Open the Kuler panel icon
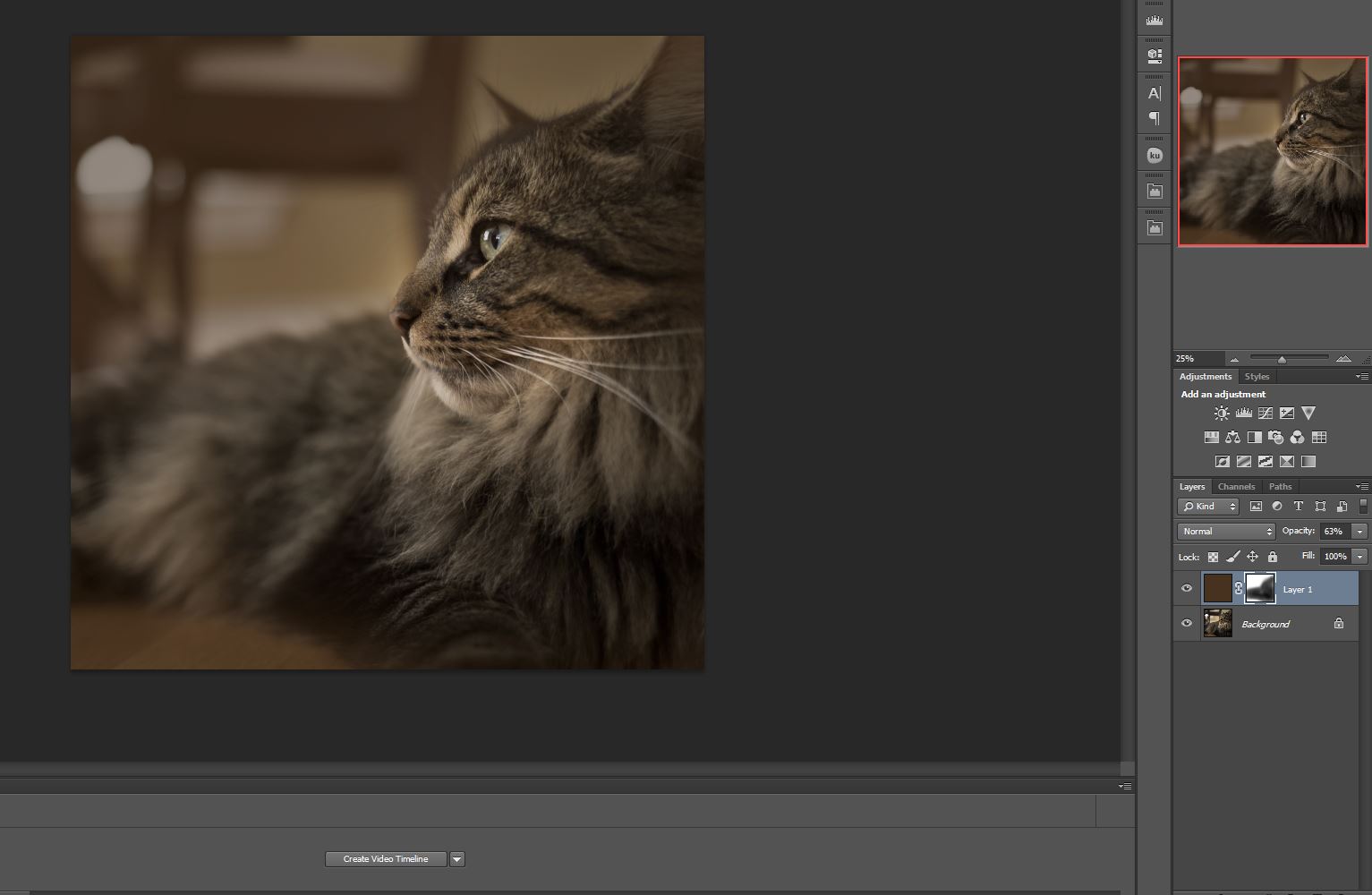The height and width of the screenshot is (895, 1372). click(x=1155, y=156)
